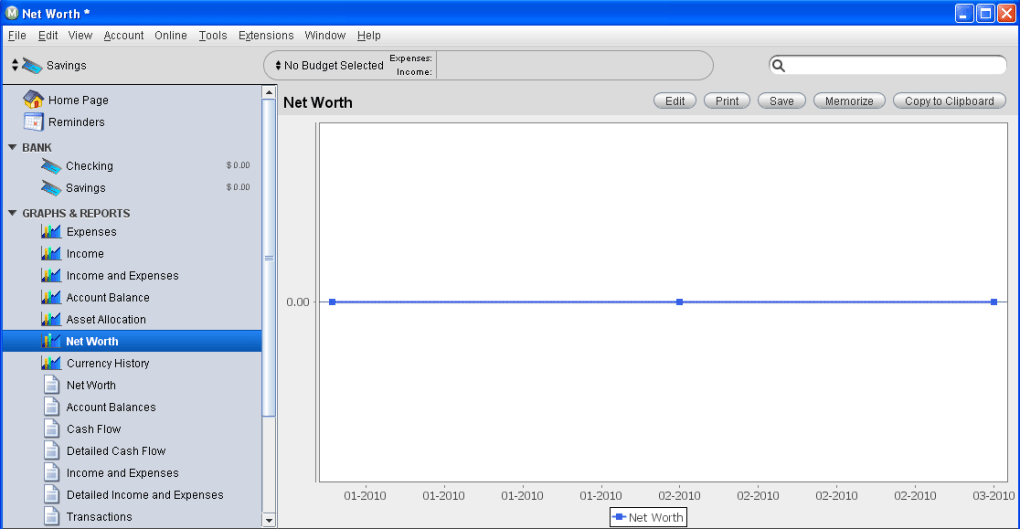Open the Checking account row

131,166
